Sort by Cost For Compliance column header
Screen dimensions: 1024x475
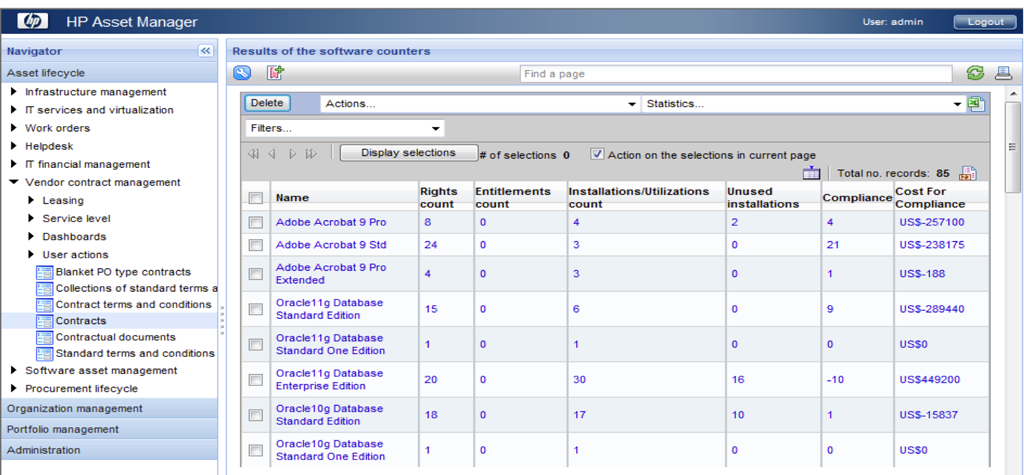[930, 198]
